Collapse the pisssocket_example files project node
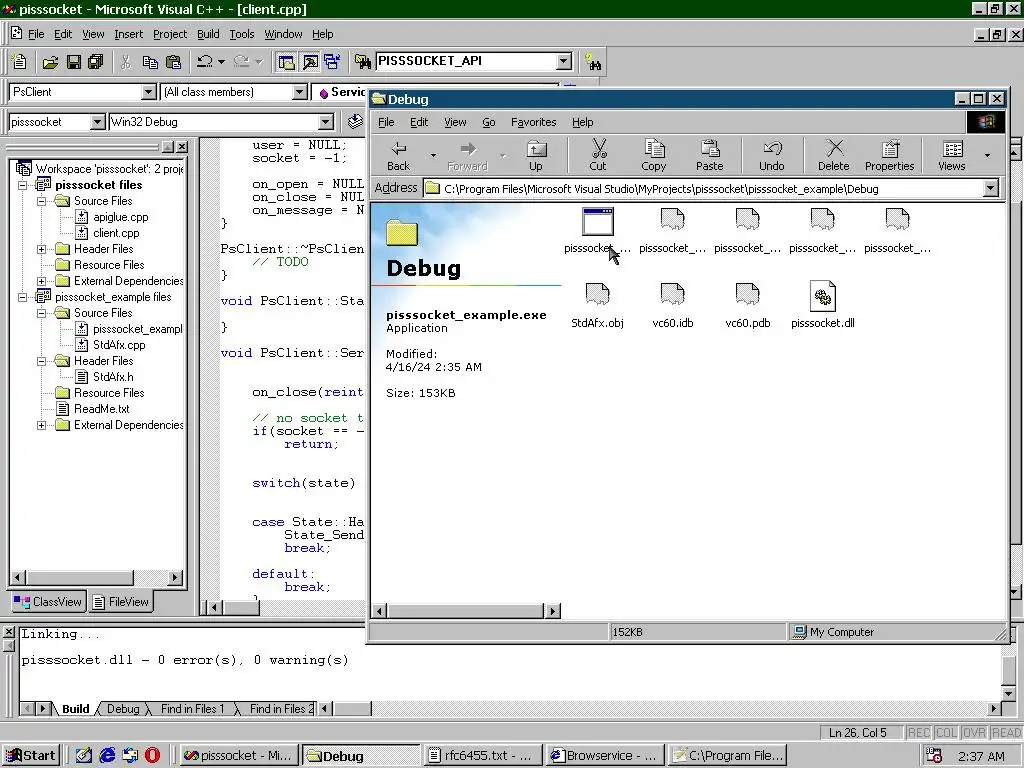 click(x=22, y=297)
